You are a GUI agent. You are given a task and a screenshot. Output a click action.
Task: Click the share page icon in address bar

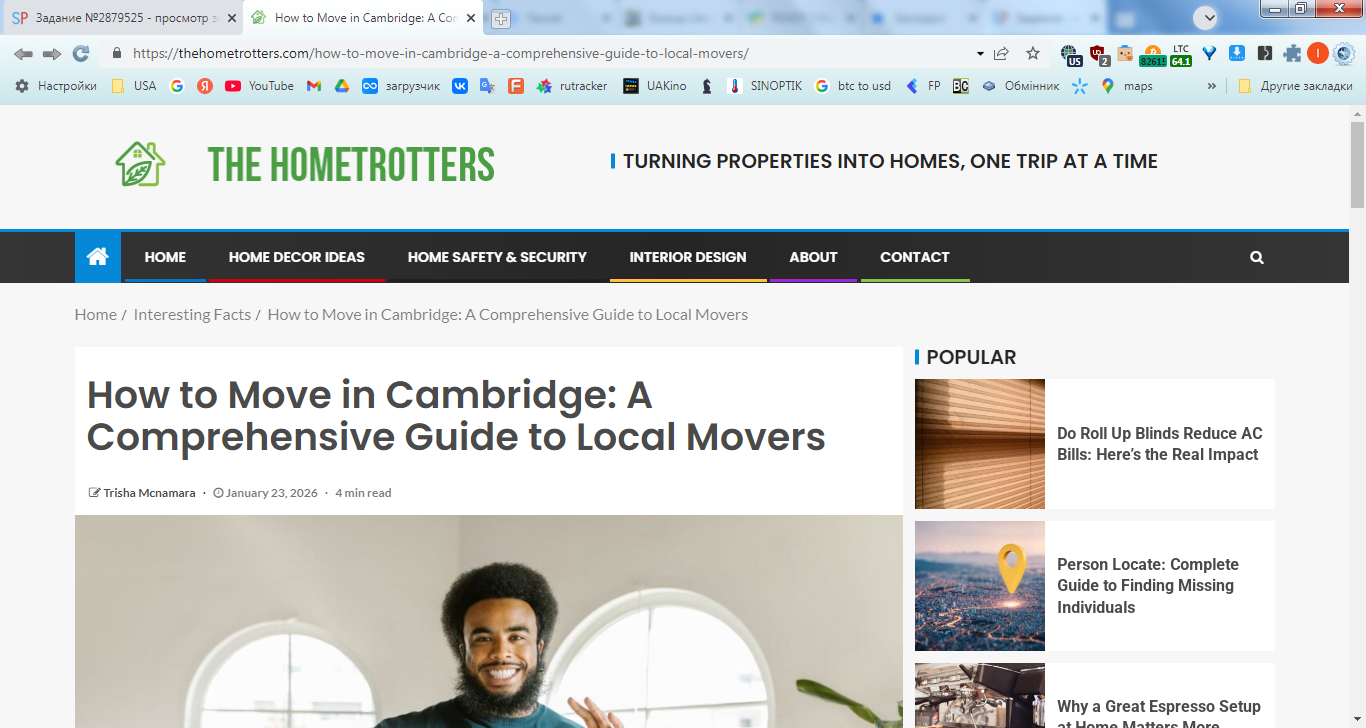point(1001,53)
